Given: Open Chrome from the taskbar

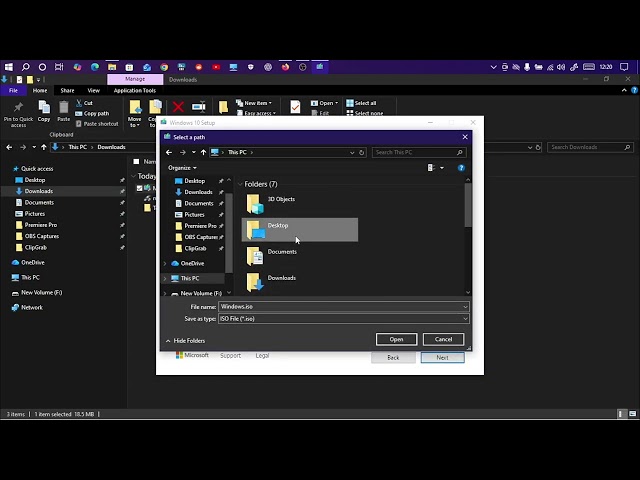Looking at the screenshot, I should point(164,67).
